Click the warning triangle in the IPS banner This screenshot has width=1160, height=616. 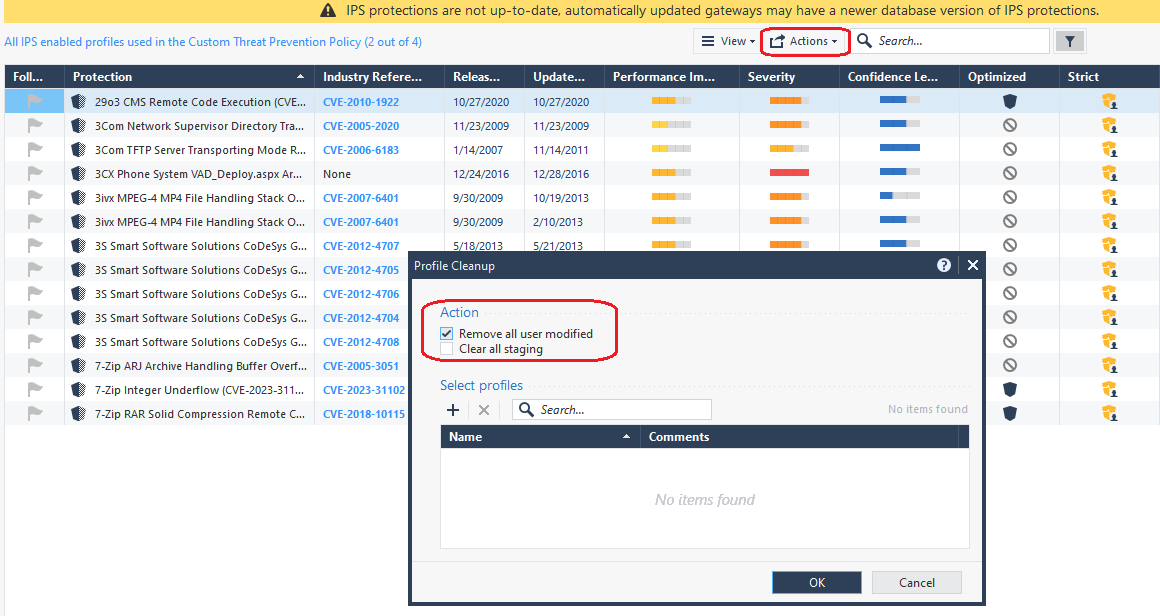[328, 10]
